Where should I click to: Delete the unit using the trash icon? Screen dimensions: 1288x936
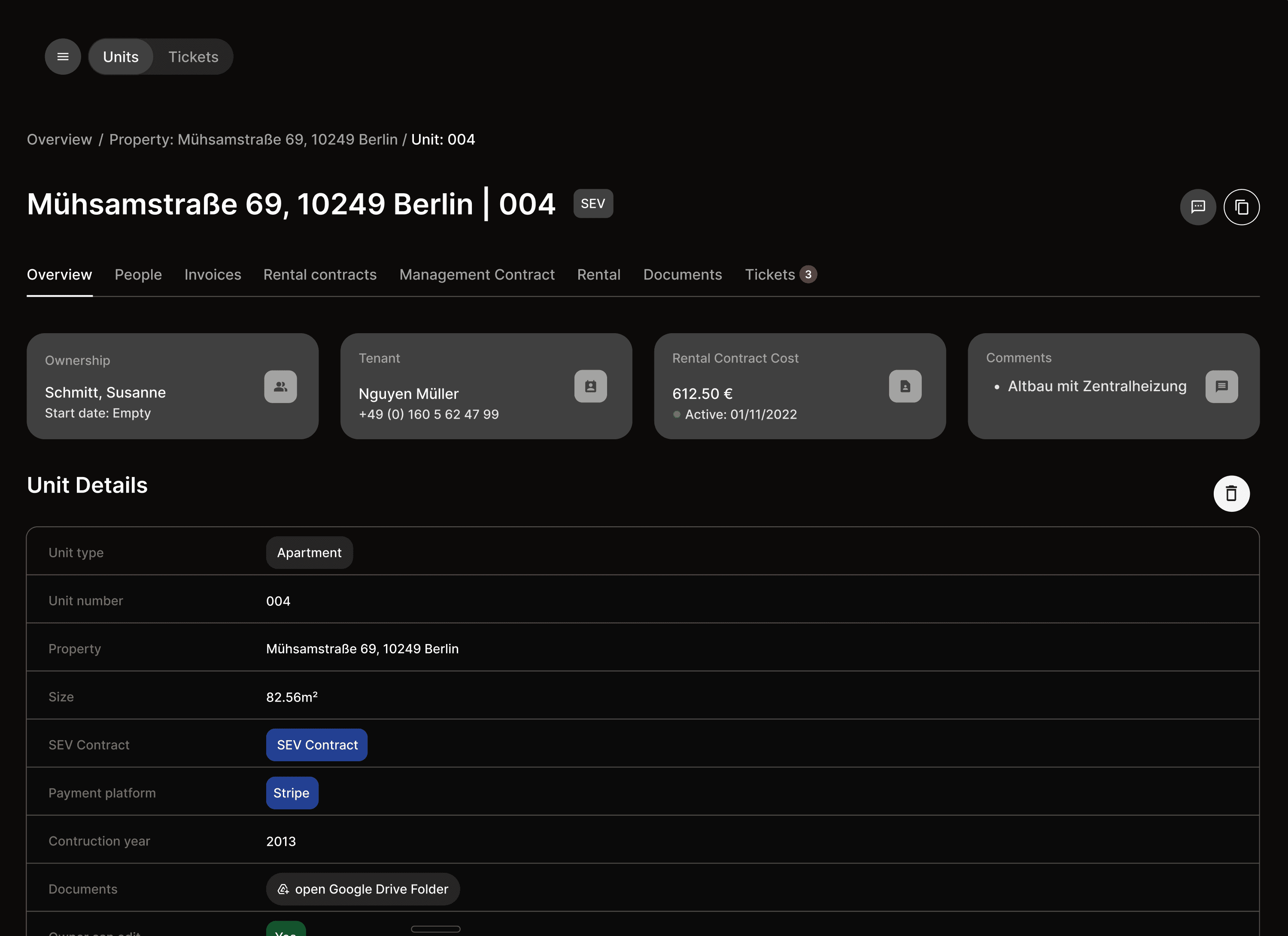click(x=1232, y=493)
